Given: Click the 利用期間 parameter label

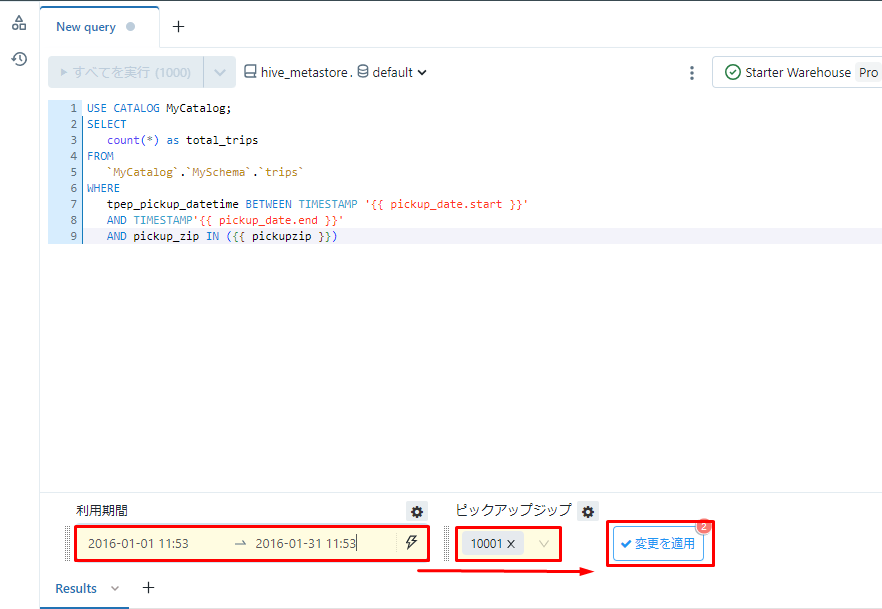Looking at the screenshot, I should tap(102, 511).
